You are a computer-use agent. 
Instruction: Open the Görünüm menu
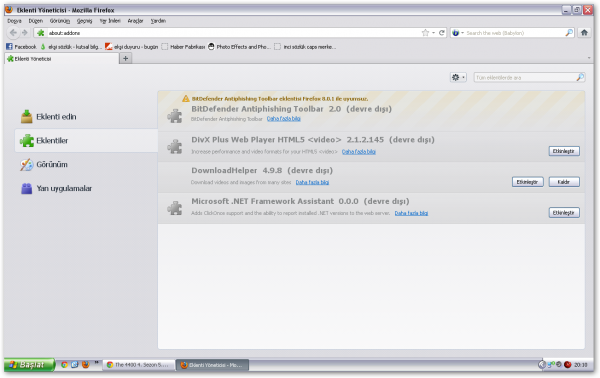tap(60, 21)
